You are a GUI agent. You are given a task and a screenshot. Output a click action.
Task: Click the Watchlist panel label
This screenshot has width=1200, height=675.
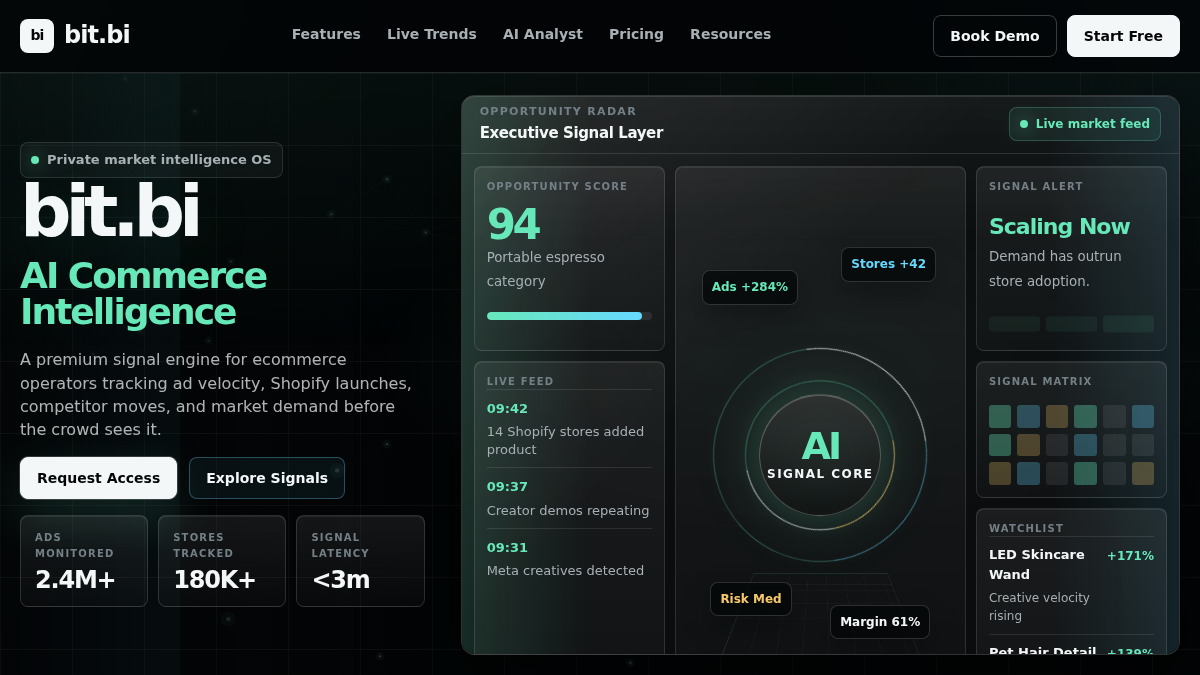[x=1026, y=529]
